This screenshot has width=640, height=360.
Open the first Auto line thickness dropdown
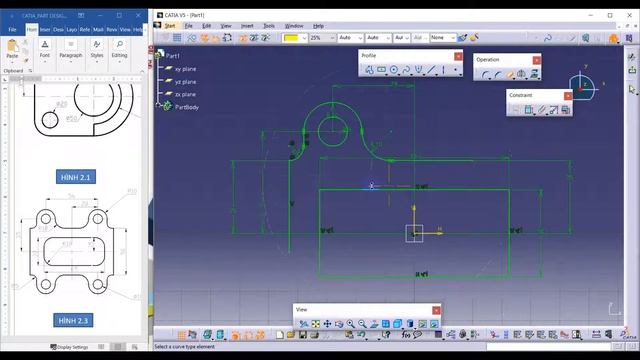pyautogui.click(x=360, y=38)
